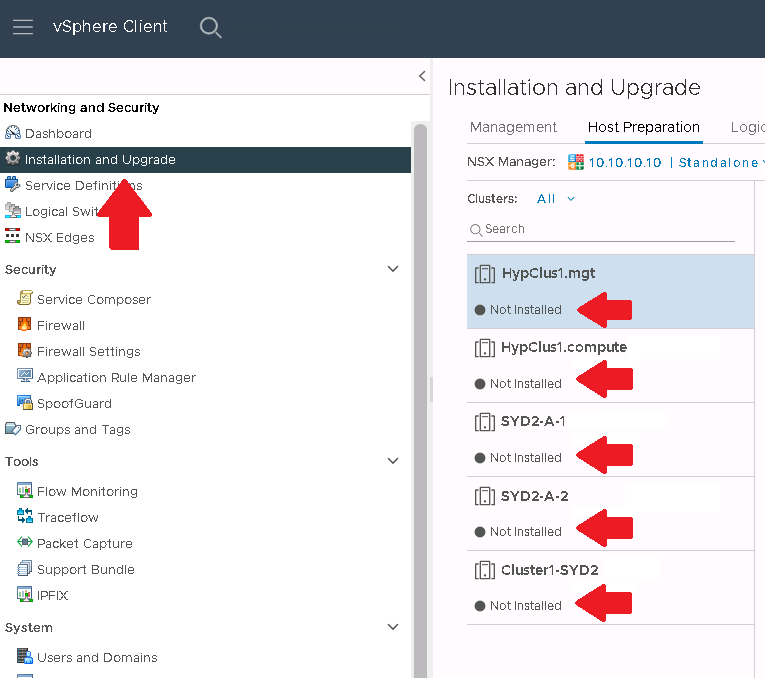
Task: Click the Logical Switches icon
Action: click(13, 211)
